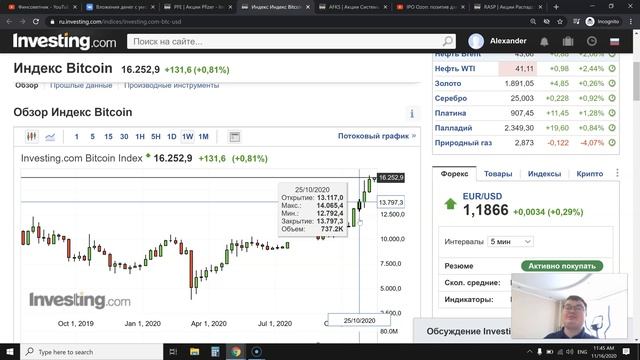This screenshot has width=640, height=360.
Task: Select the candlestick chart type icon
Action: pos(31,137)
